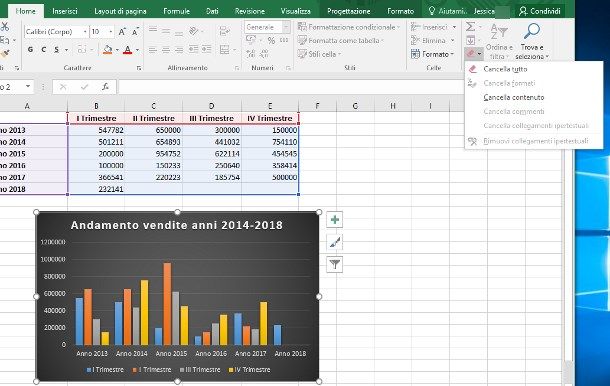The height and width of the screenshot is (386, 610).
Task: Click insert function fx icon
Action: coord(105,87)
